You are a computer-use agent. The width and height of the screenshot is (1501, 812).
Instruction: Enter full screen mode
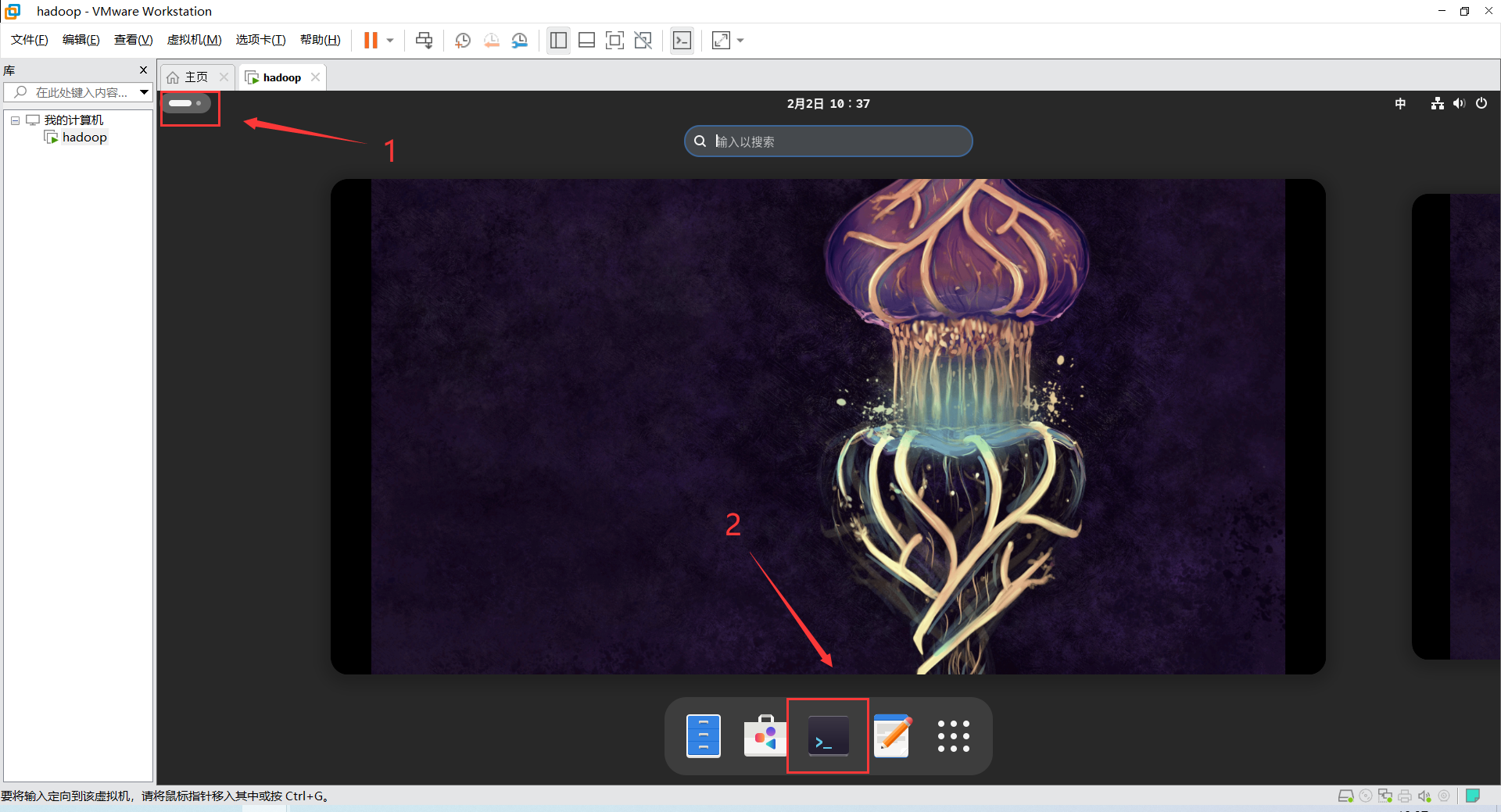click(x=614, y=40)
